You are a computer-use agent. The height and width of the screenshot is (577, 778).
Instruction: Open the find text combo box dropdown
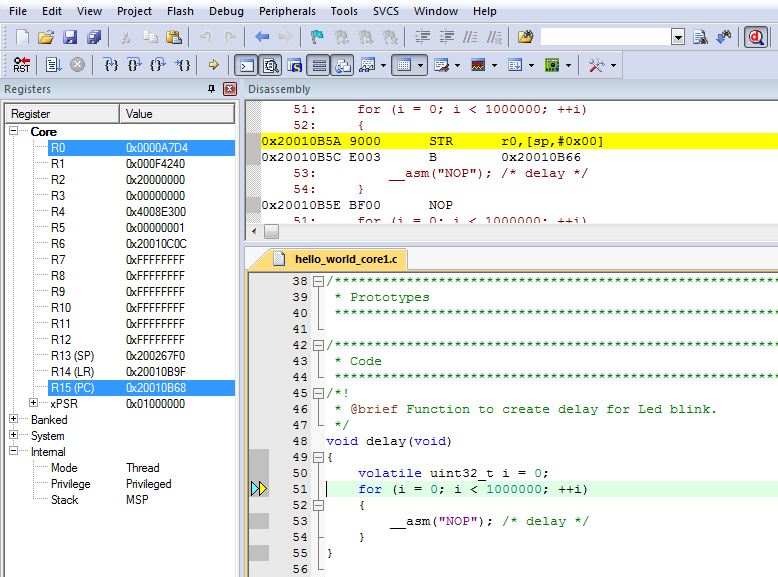click(678, 37)
